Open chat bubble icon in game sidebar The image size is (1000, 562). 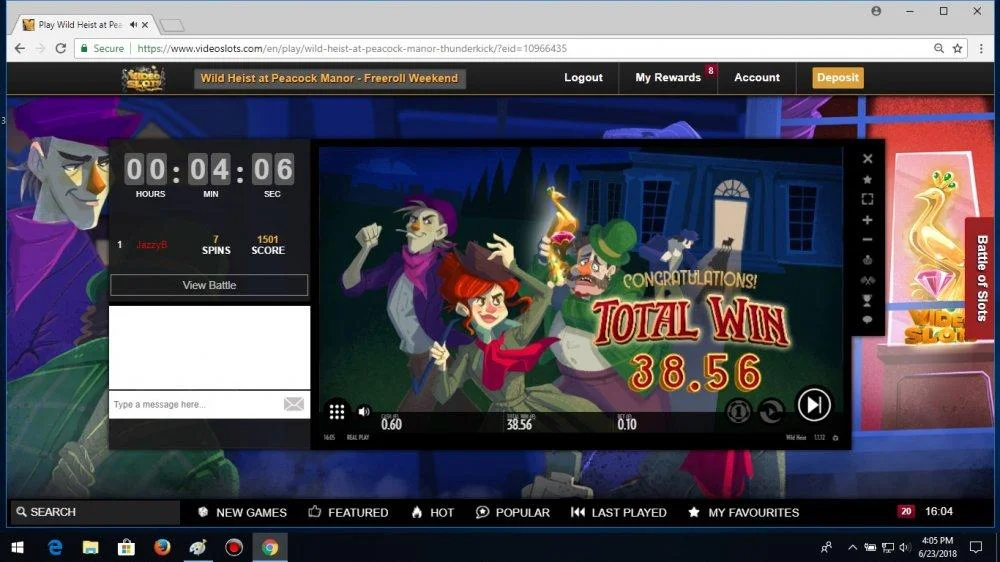867,320
